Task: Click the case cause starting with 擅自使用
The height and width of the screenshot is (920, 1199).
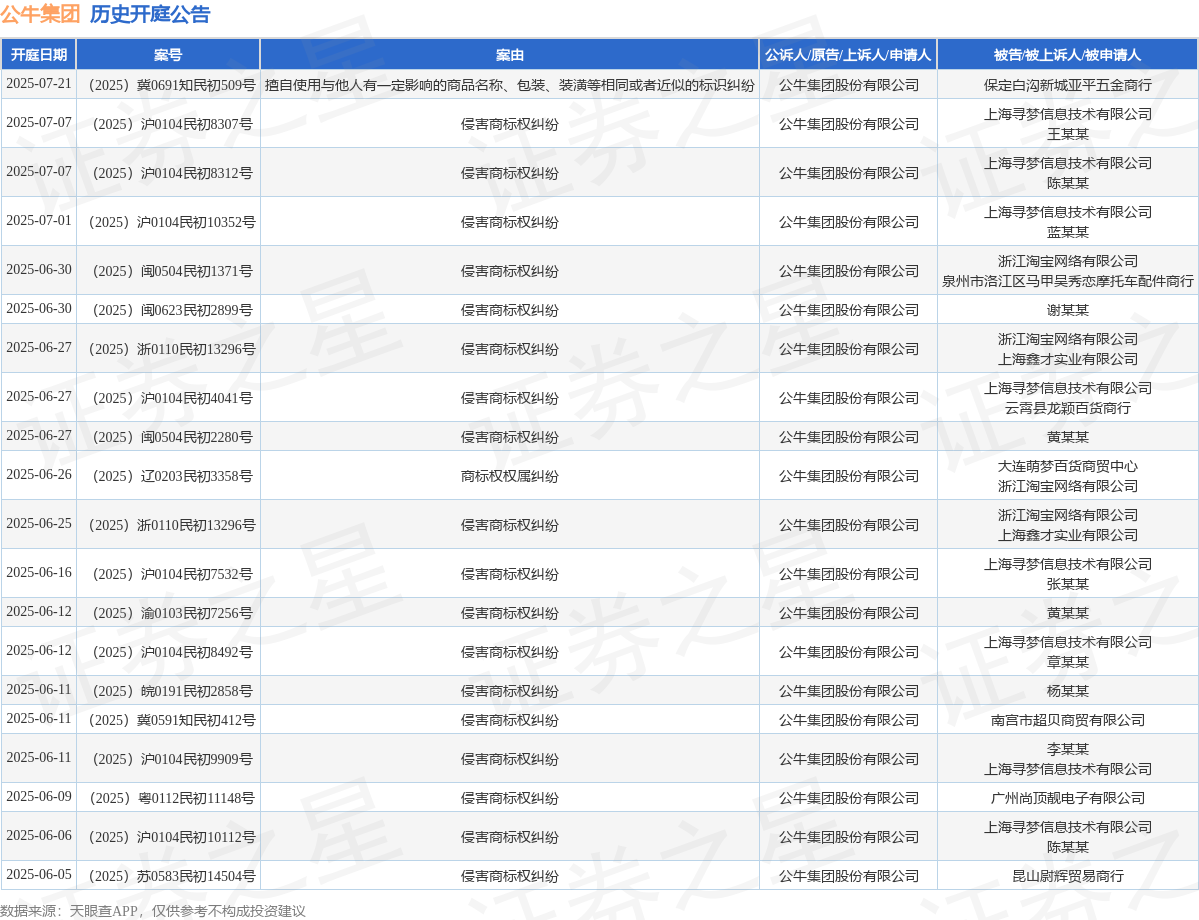Action: [509, 85]
